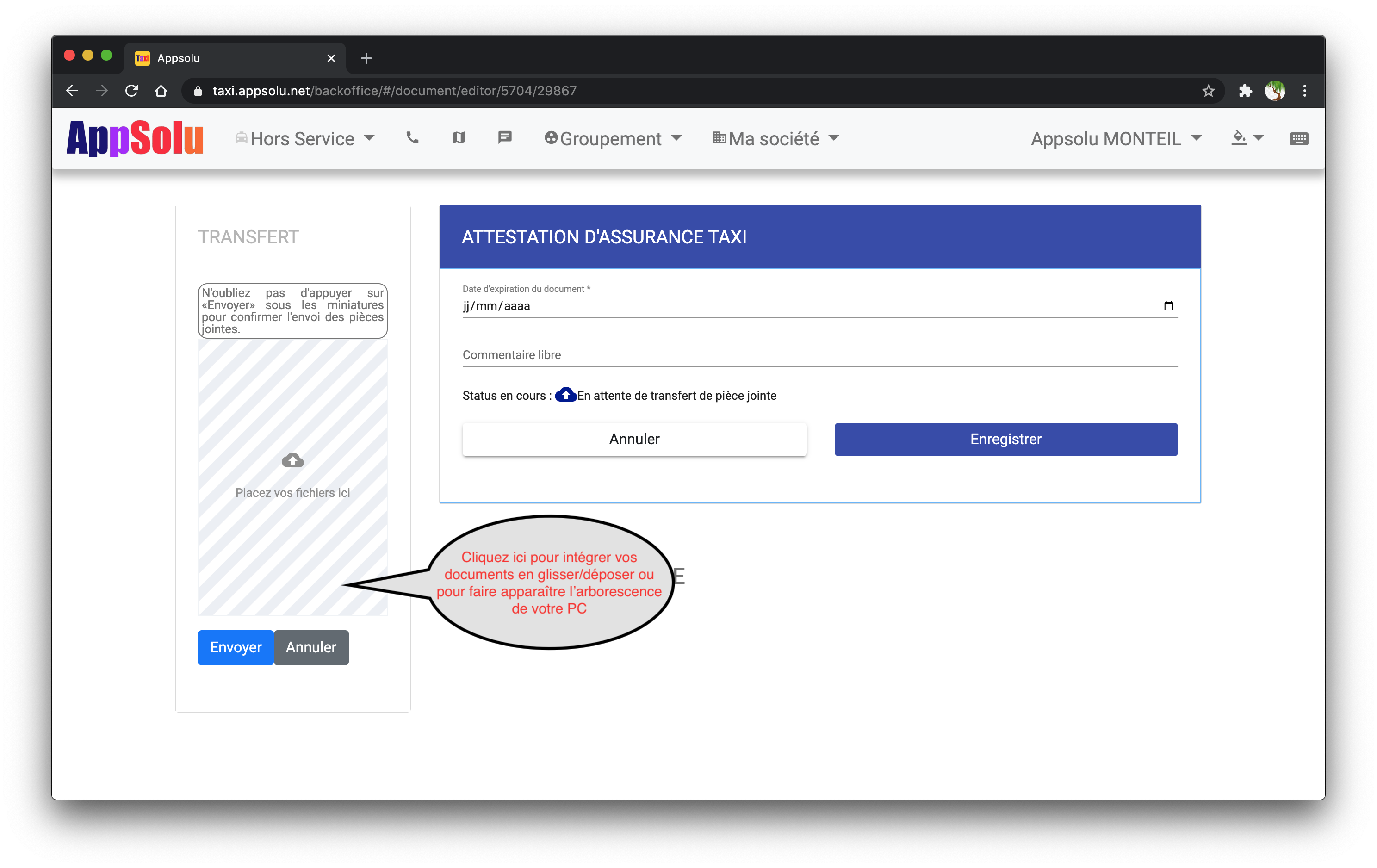Open a new browser tab
Image resolution: width=1377 pixels, height=868 pixels.
point(366,58)
